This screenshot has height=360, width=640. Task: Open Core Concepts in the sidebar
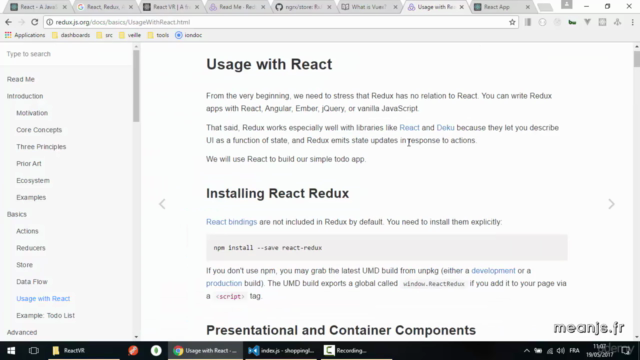pos(39,130)
